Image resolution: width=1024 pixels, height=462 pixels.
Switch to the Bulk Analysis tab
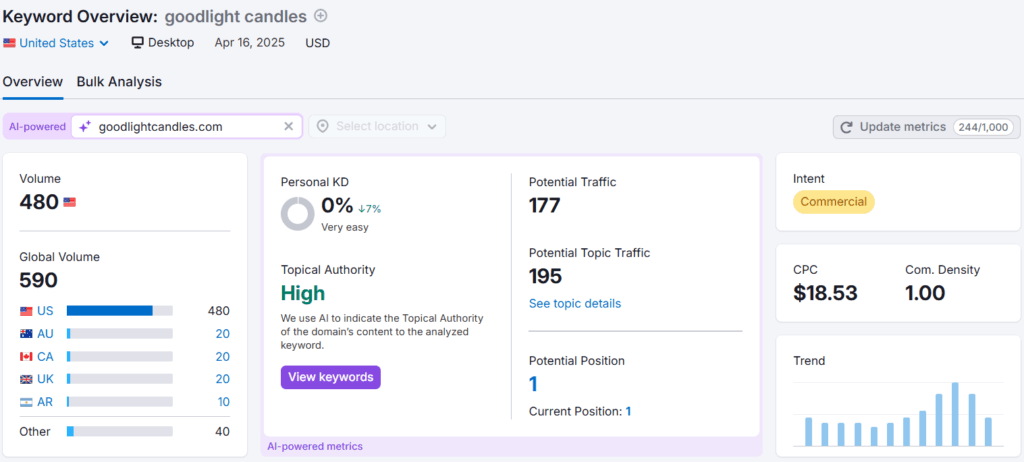tap(119, 82)
